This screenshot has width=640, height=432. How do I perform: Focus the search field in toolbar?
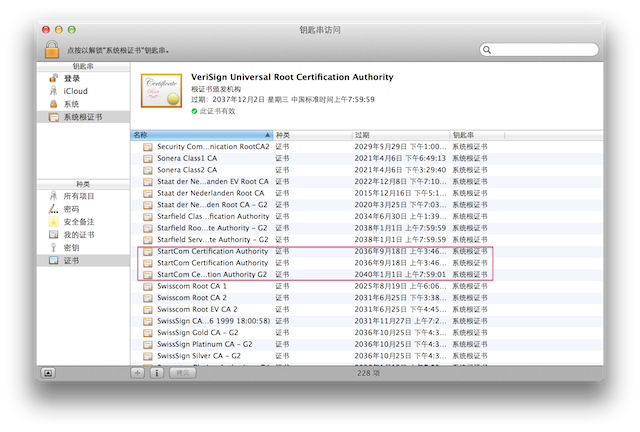[x=539, y=50]
